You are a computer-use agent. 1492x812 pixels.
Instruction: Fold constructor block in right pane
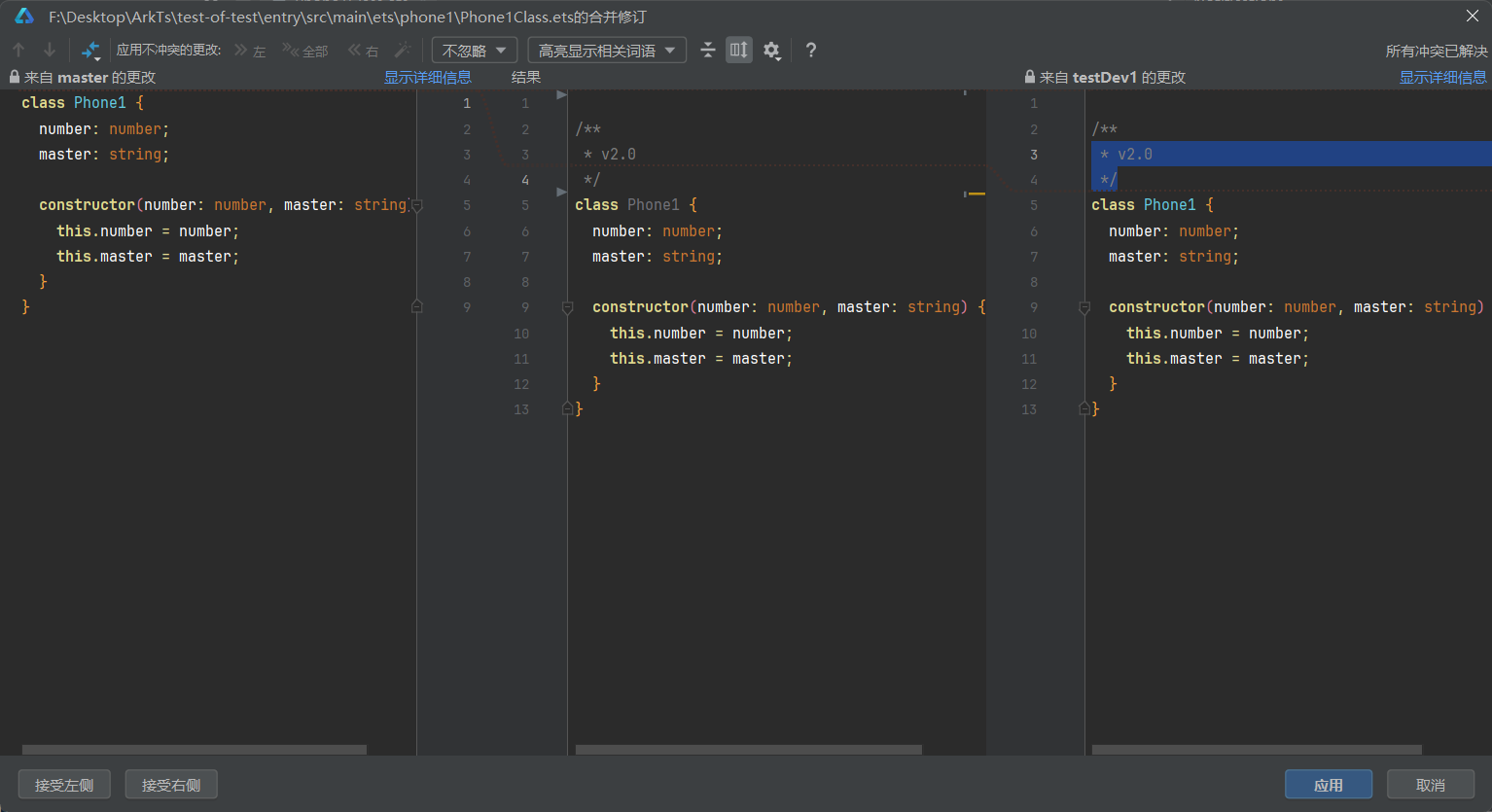pyautogui.click(x=1084, y=307)
